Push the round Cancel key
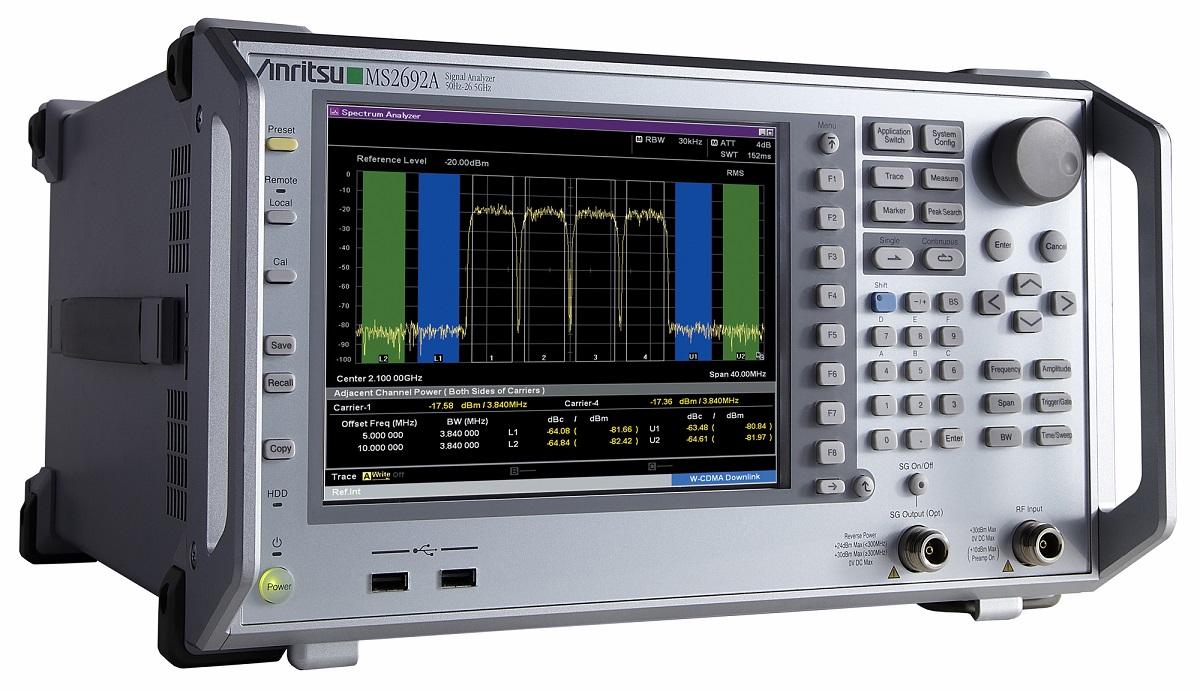 click(x=1055, y=245)
